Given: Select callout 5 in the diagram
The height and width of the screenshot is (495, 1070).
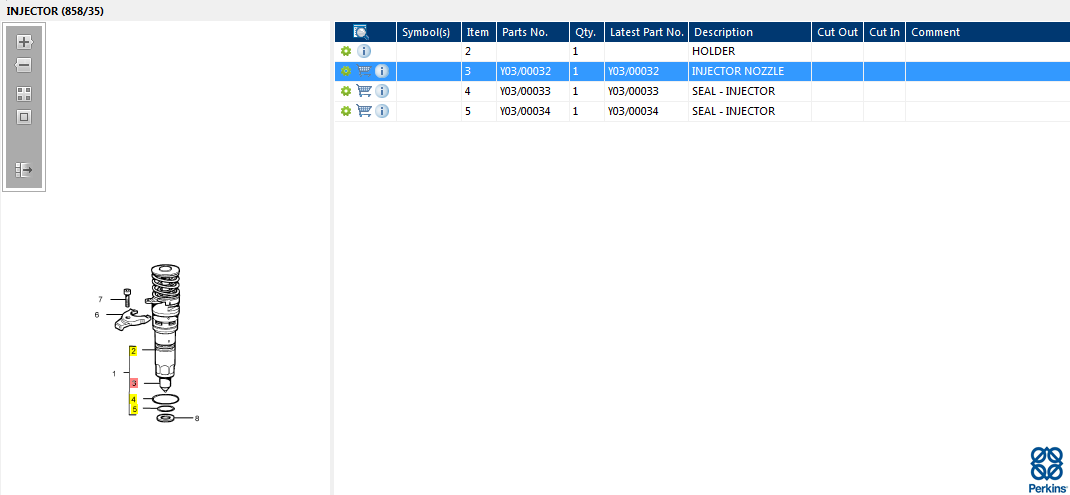Looking at the screenshot, I should point(134,409).
